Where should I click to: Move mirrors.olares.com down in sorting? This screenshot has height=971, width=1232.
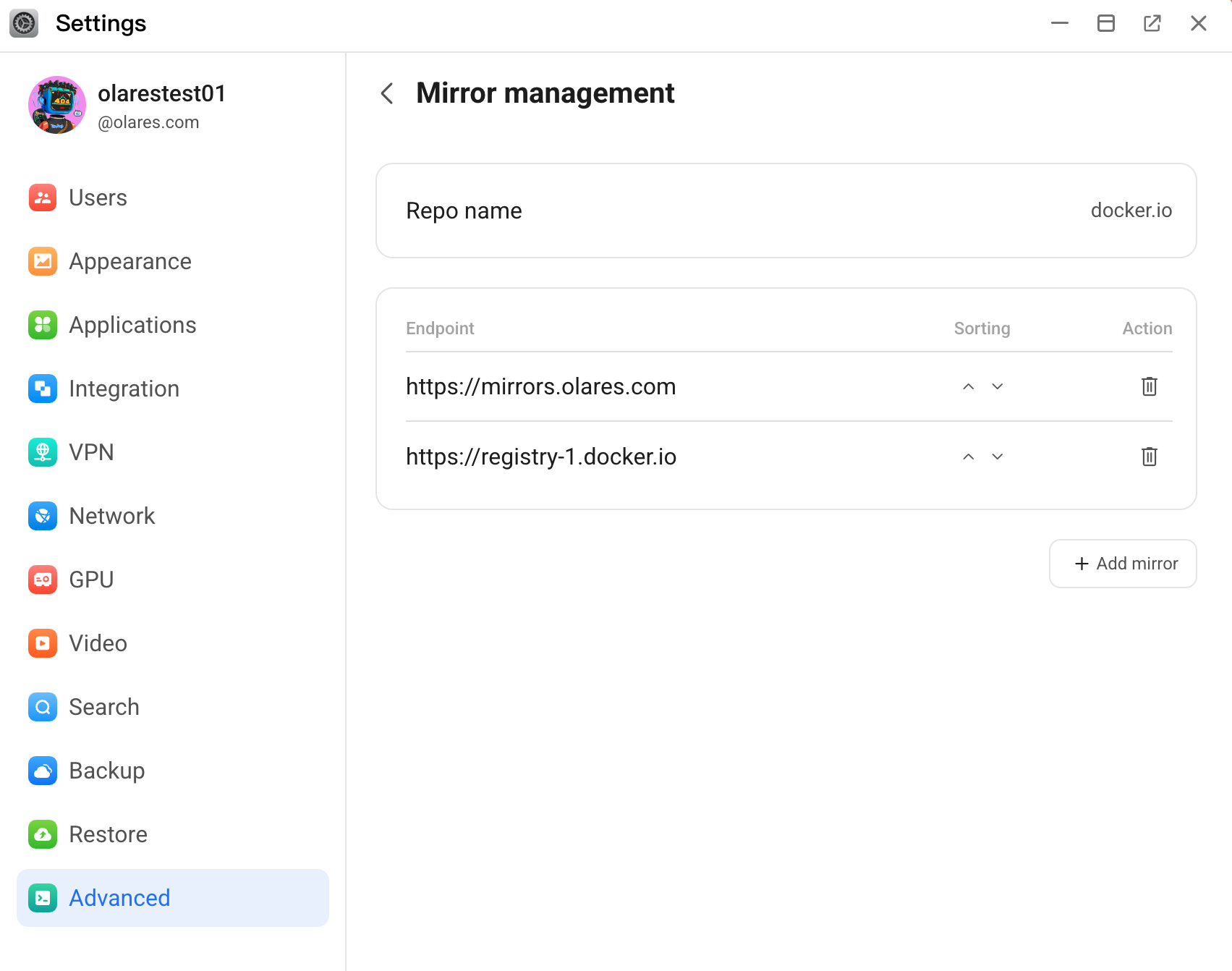tap(998, 386)
